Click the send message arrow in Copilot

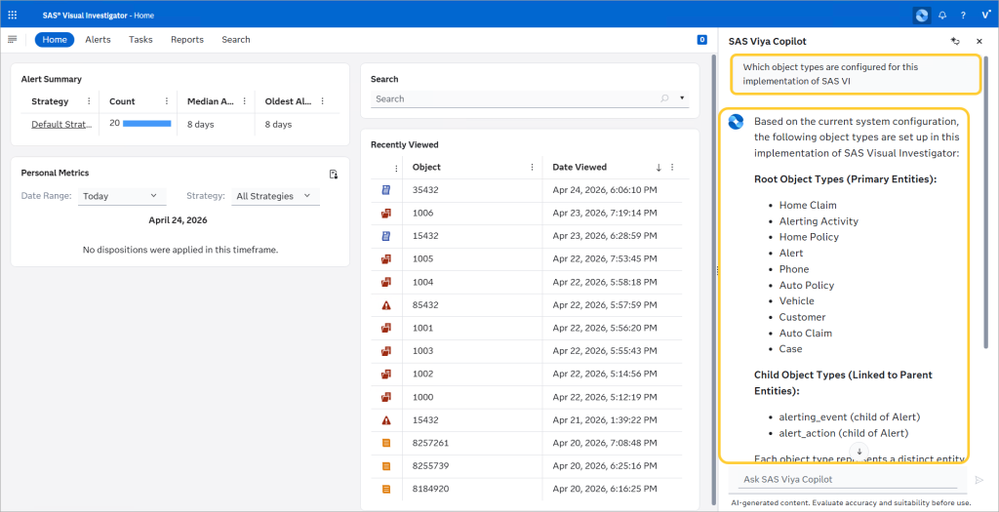pos(979,480)
